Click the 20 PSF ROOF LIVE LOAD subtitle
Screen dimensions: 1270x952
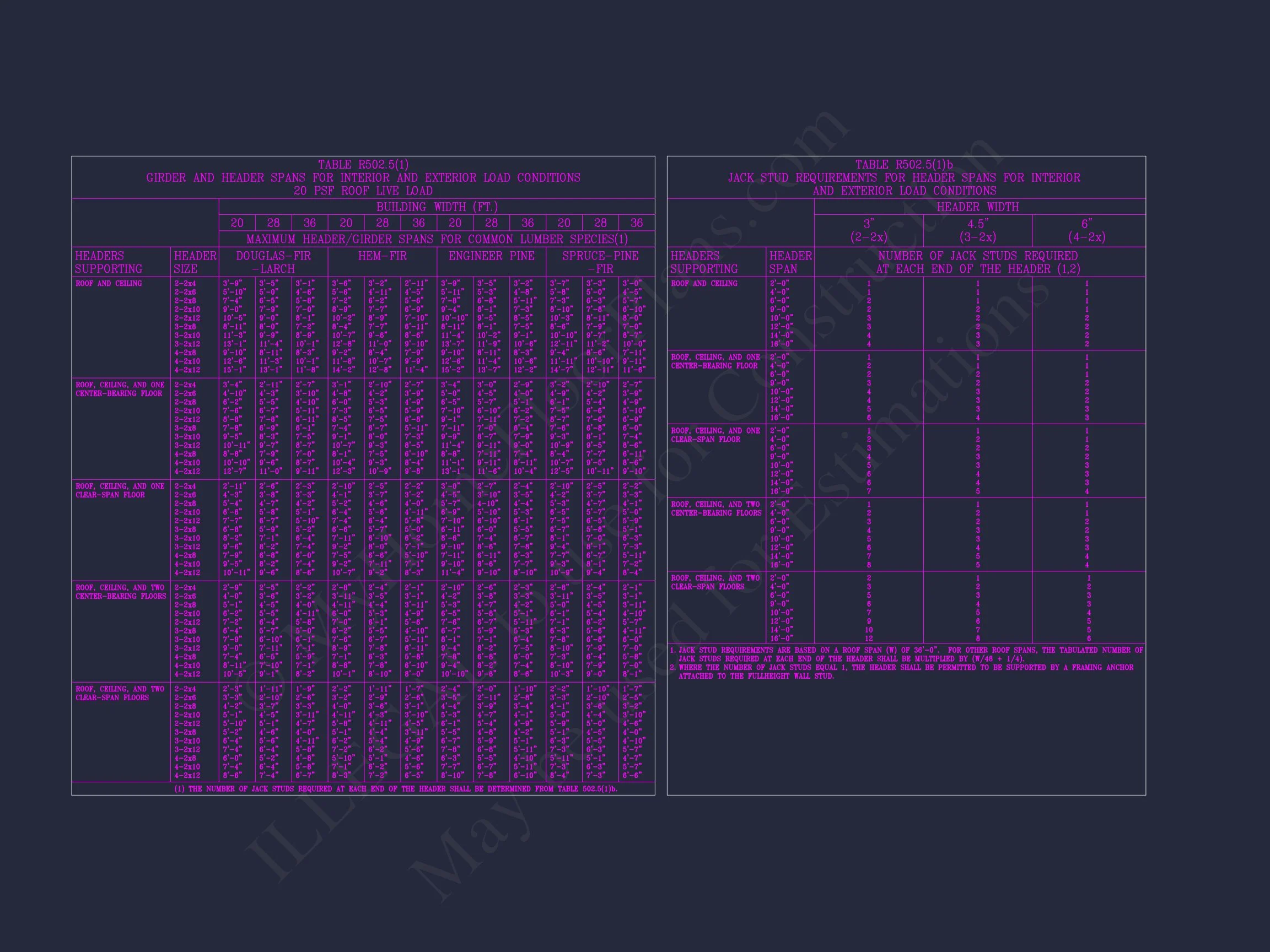[363, 191]
